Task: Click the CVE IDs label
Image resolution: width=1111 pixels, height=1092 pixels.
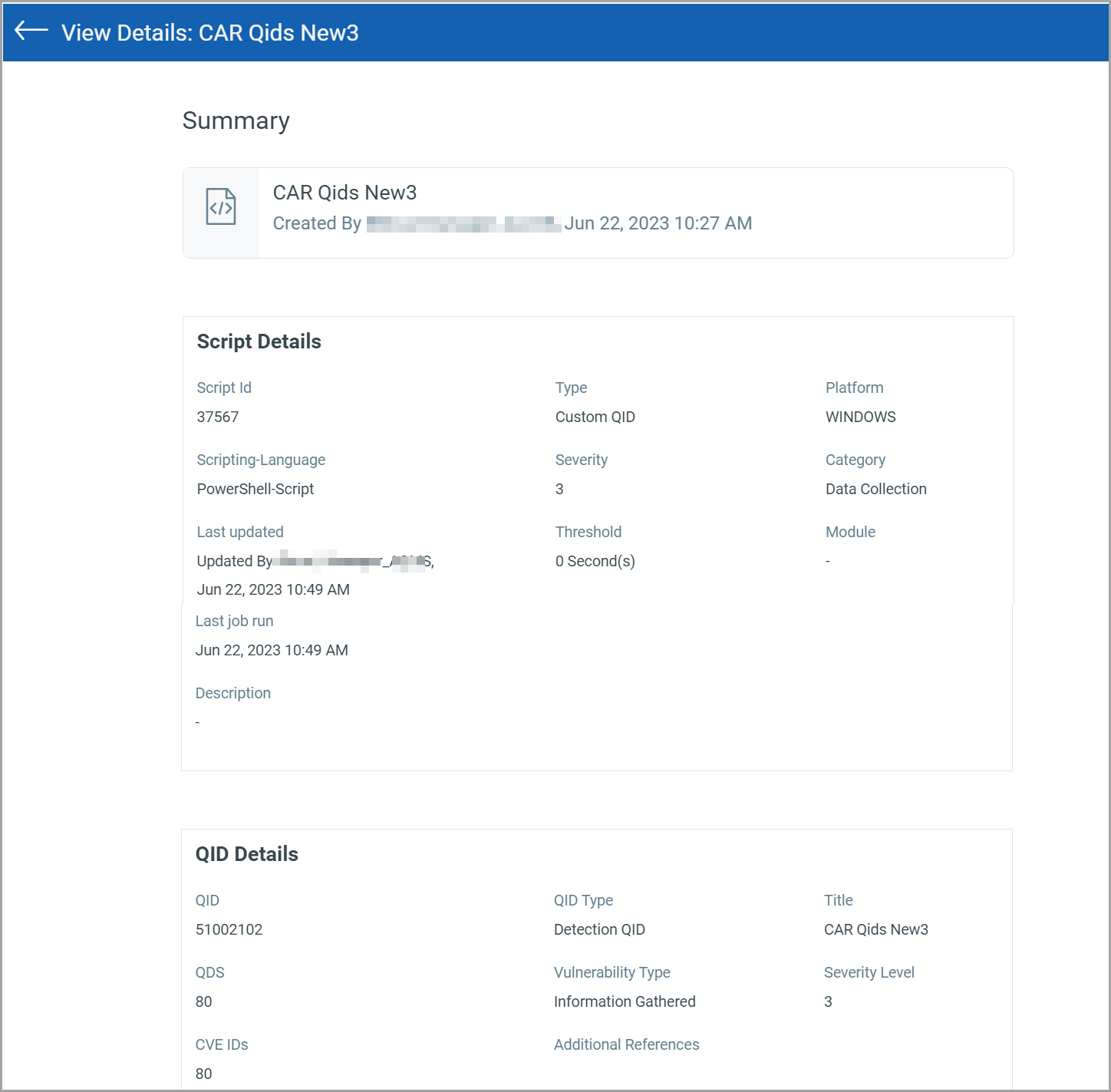Action: click(221, 1044)
